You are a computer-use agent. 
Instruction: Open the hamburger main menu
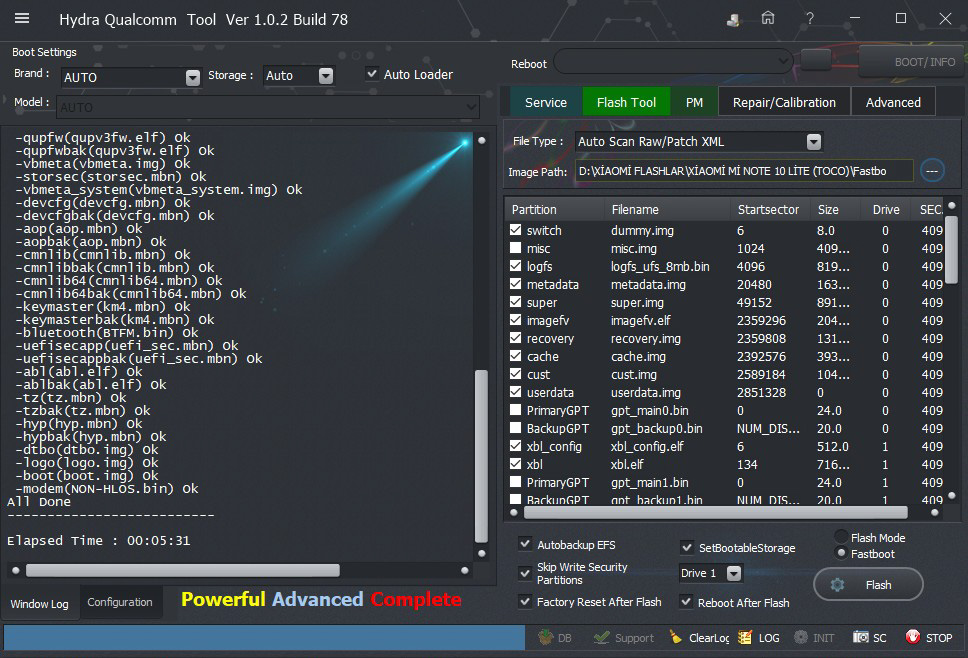click(22, 19)
